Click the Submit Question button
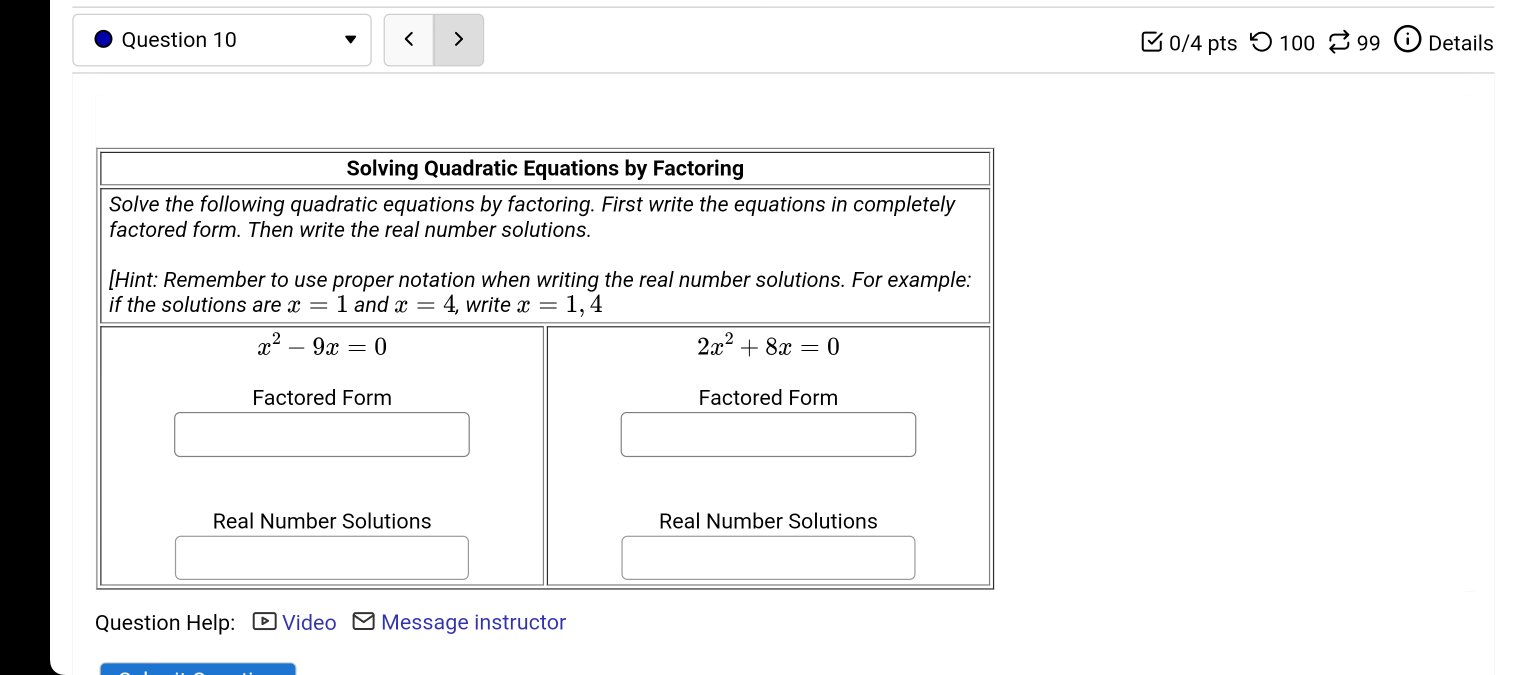Image resolution: width=1516 pixels, height=675 pixels. pyautogui.click(x=198, y=669)
